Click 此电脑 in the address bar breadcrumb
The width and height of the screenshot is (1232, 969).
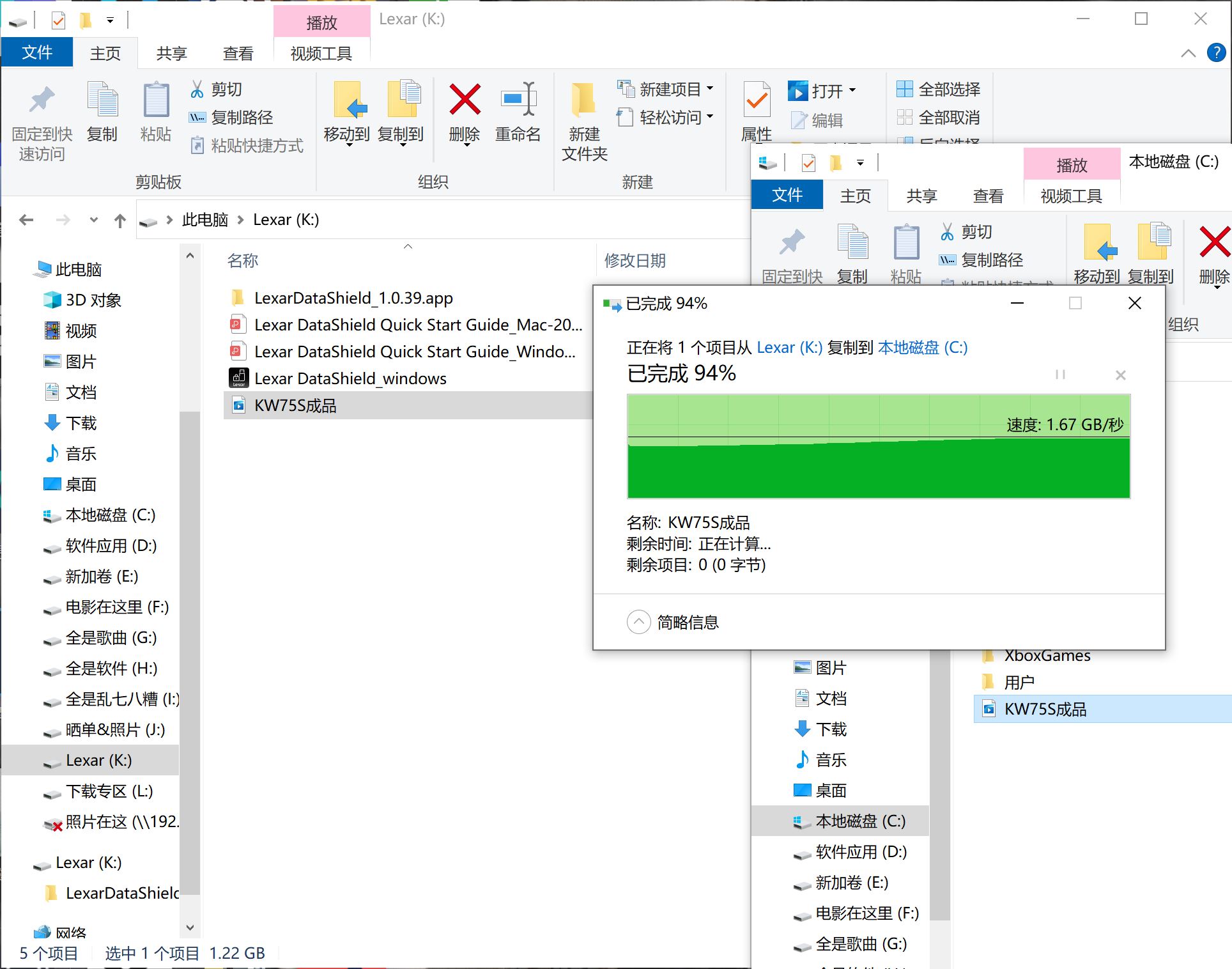pos(205,220)
